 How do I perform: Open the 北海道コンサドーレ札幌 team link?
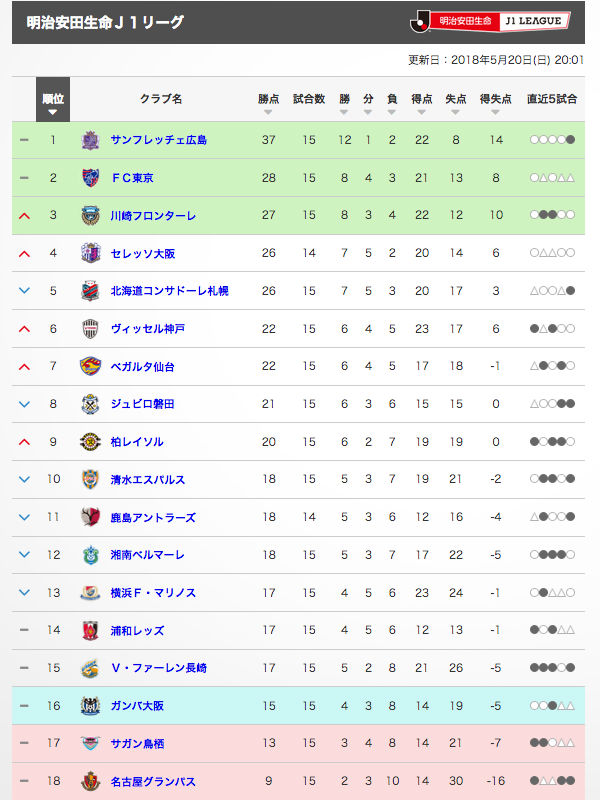[x=169, y=291]
